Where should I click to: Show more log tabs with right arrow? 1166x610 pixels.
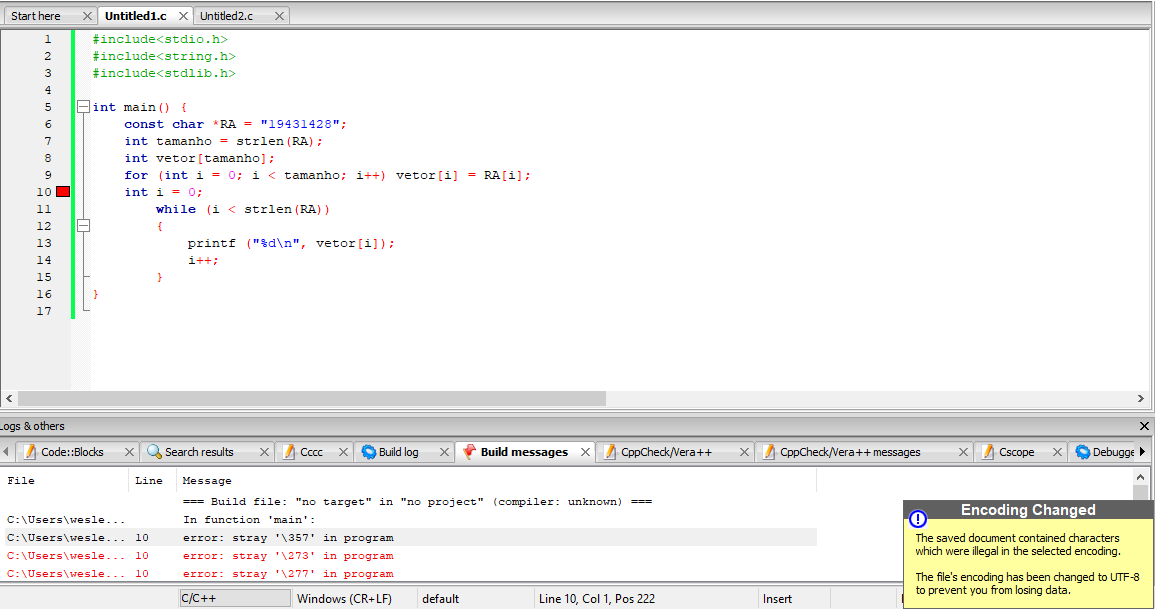(1143, 452)
